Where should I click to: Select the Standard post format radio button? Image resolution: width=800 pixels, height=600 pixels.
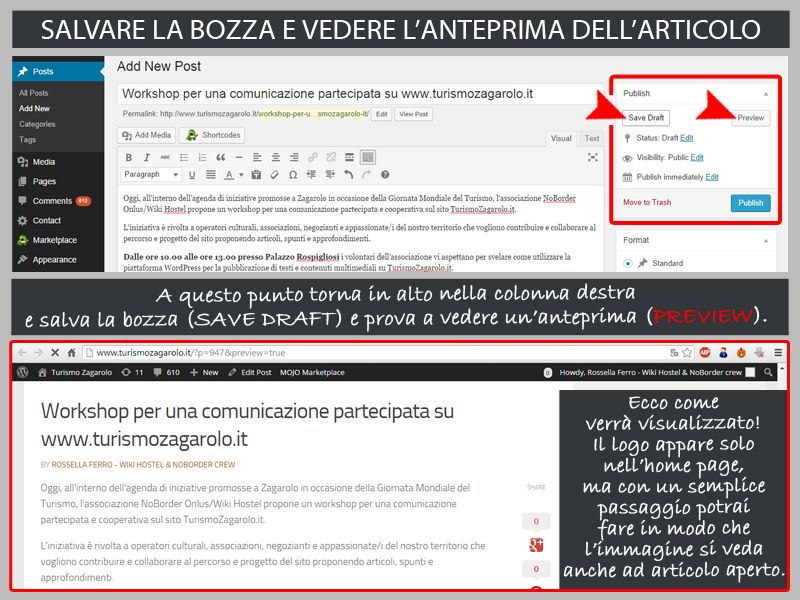[x=628, y=264]
